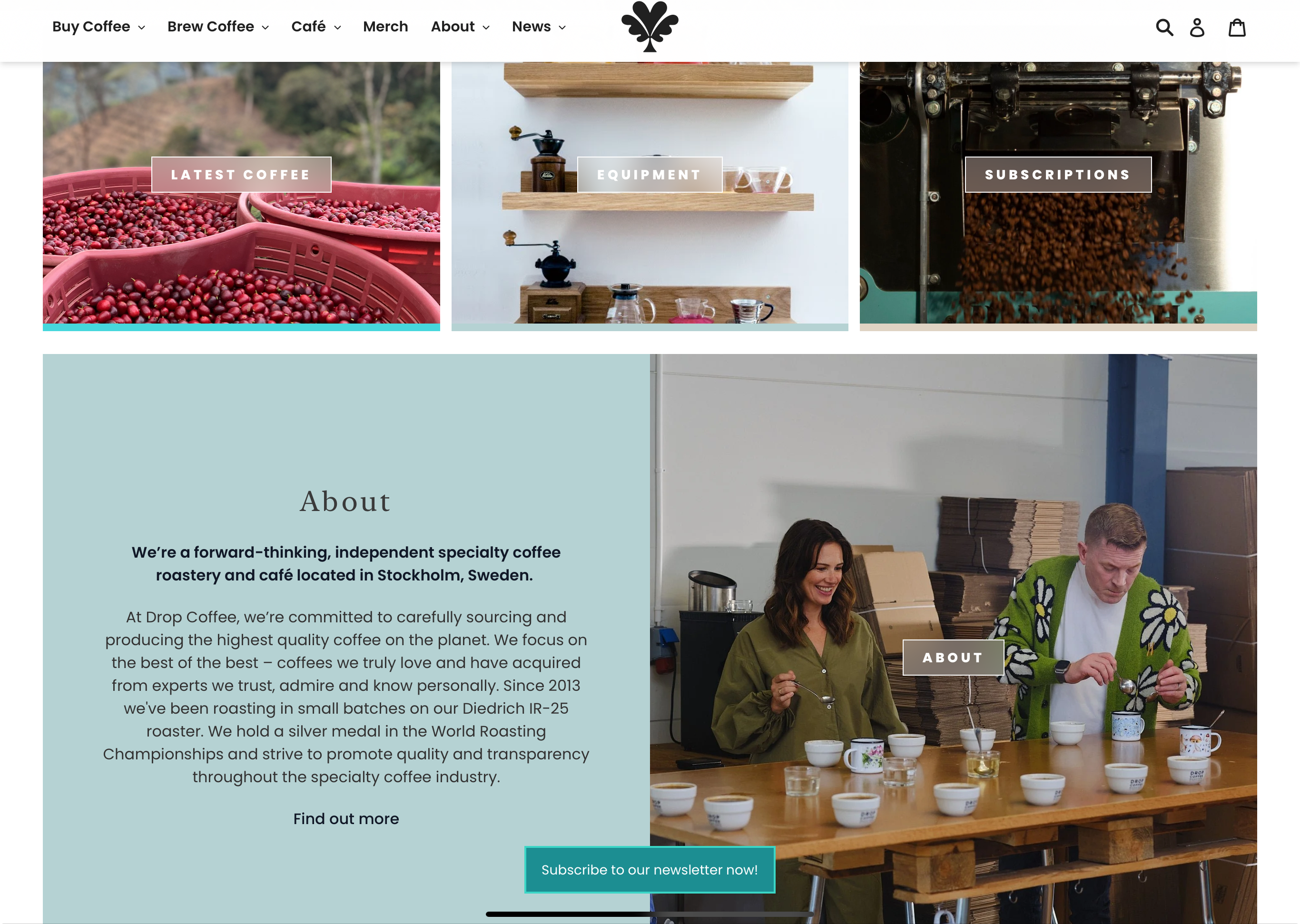This screenshot has width=1300, height=924.
Task: Follow the Find out more link
Action: (346, 819)
